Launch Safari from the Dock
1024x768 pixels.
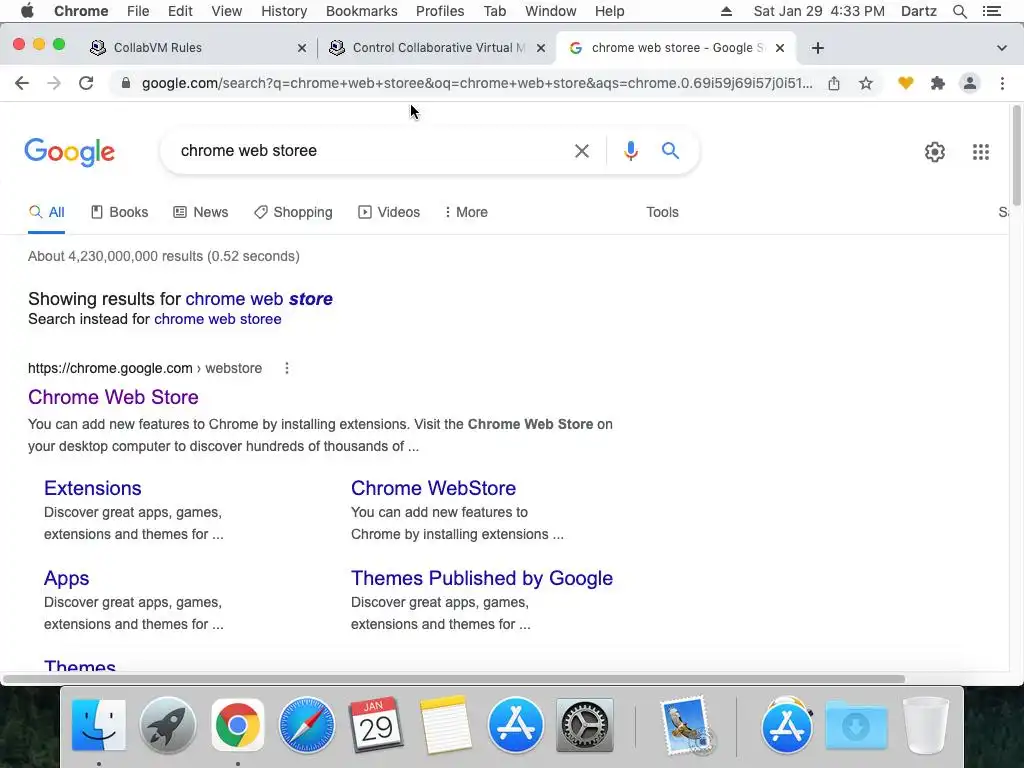point(307,726)
